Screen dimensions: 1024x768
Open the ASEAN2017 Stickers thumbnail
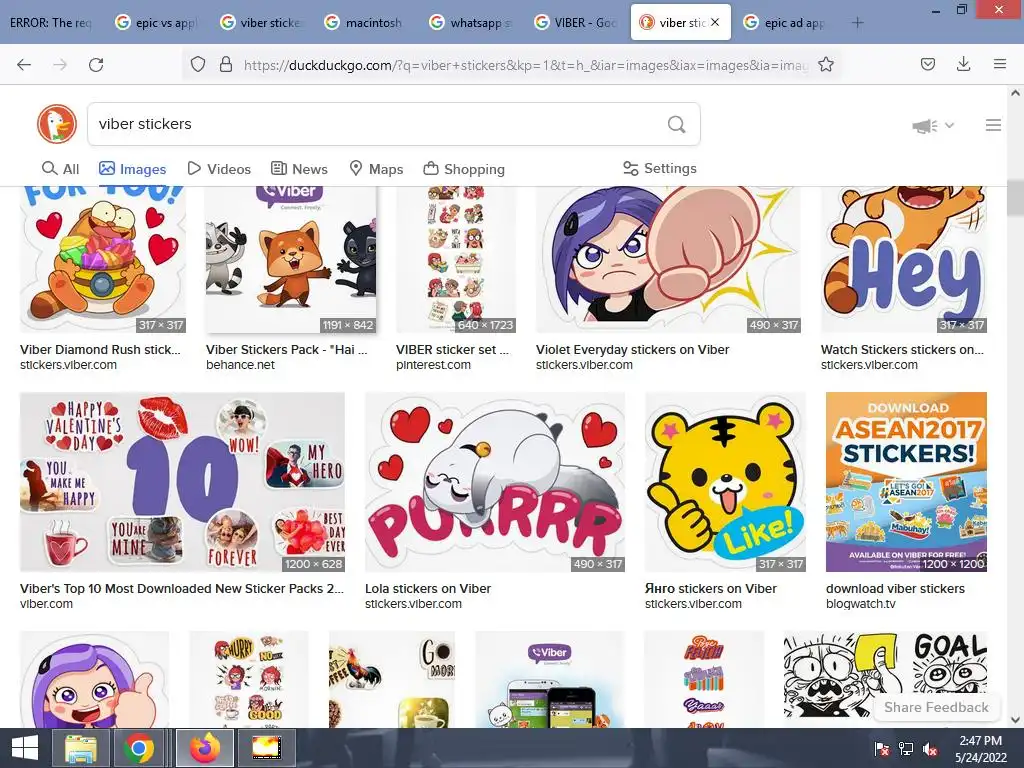click(906, 482)
